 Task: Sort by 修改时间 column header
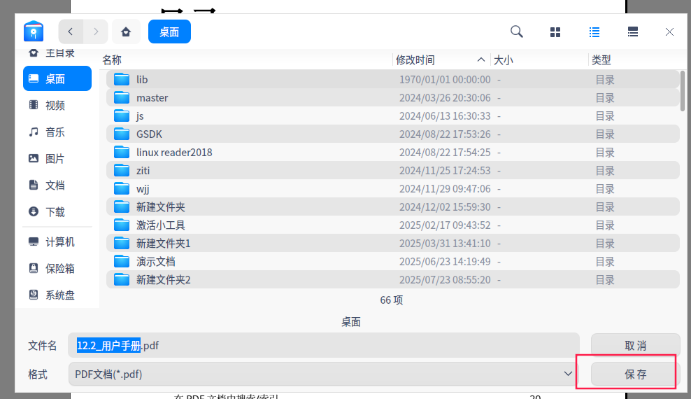click(x=415, y=60)
